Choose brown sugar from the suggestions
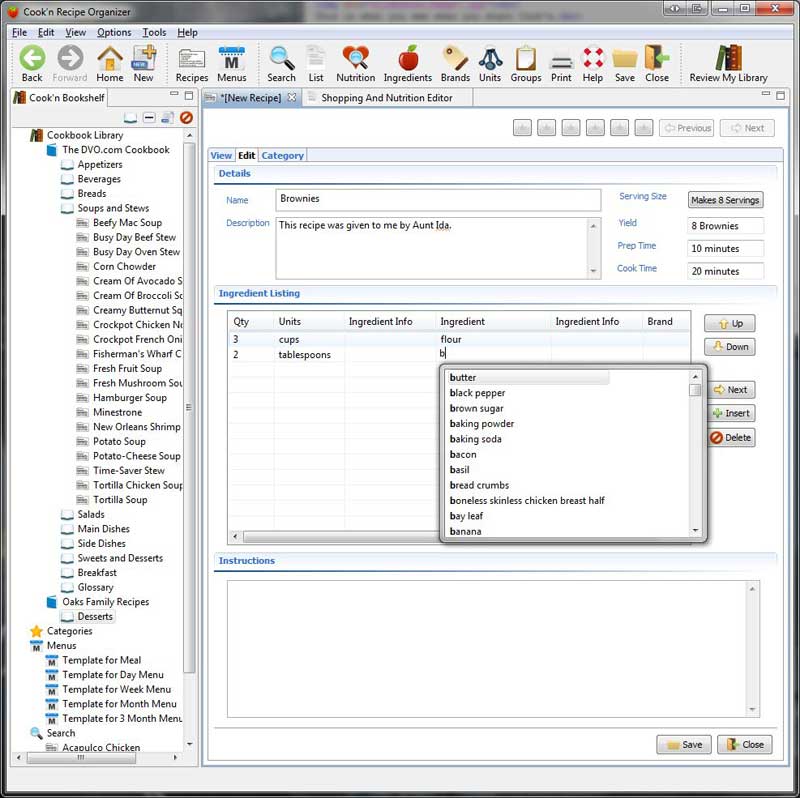 click(477, 408)
